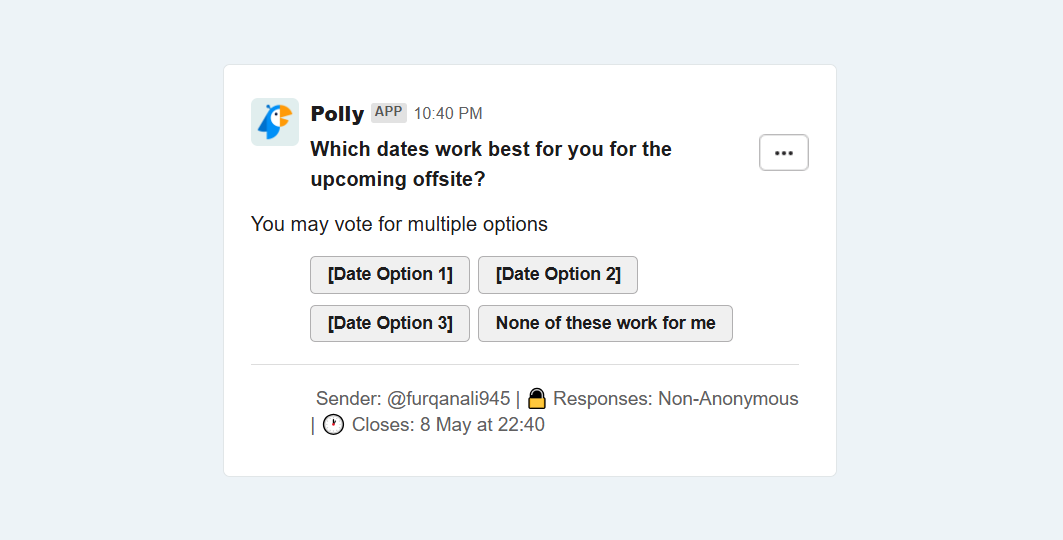Vote for [Date Option 3]
The height and width of the screenshot is (540, 1063).
pos(390,323)
